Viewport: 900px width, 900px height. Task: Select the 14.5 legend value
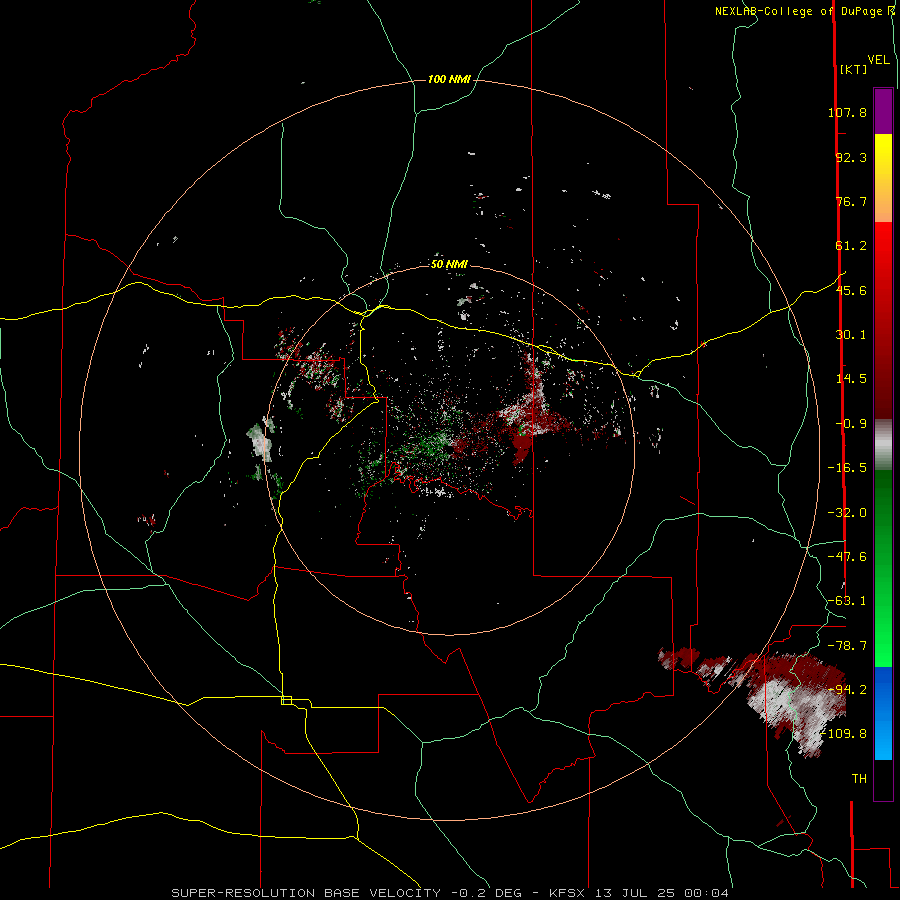tap(851, 379)
